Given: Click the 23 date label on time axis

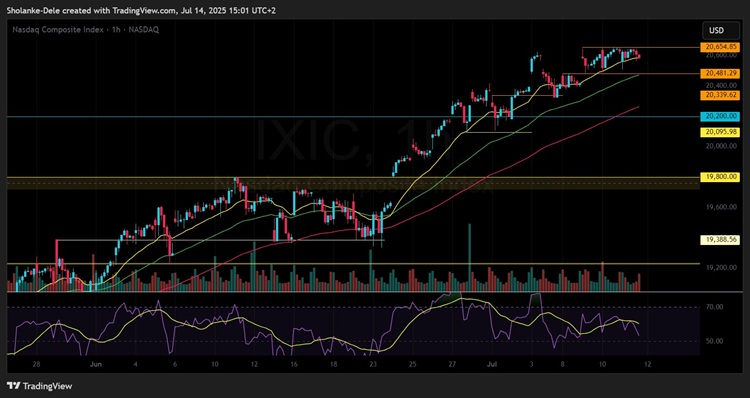Looking at the screenshot, I should click(373, 364).
